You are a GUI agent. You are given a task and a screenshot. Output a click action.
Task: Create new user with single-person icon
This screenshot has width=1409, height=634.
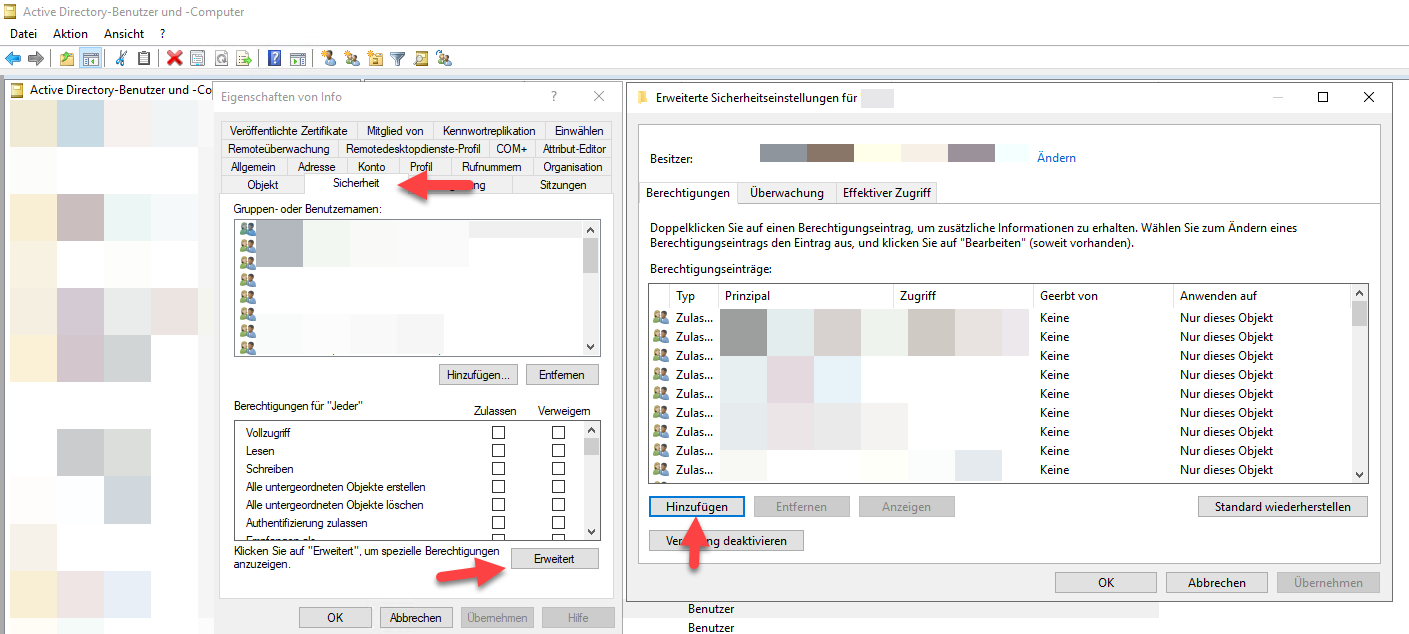pyautogui.click(x=329, y=58)
